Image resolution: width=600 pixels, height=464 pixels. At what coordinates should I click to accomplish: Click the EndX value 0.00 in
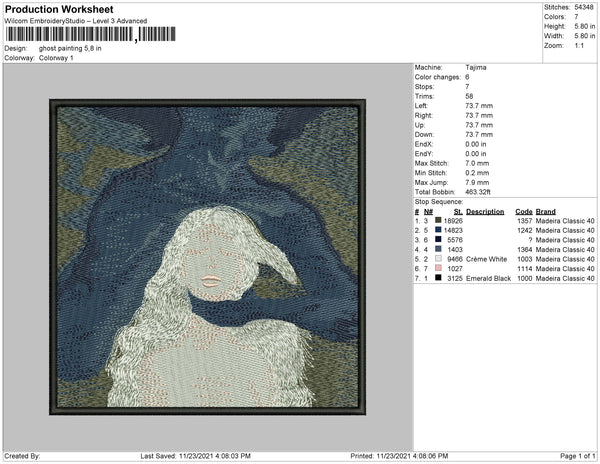476,144
